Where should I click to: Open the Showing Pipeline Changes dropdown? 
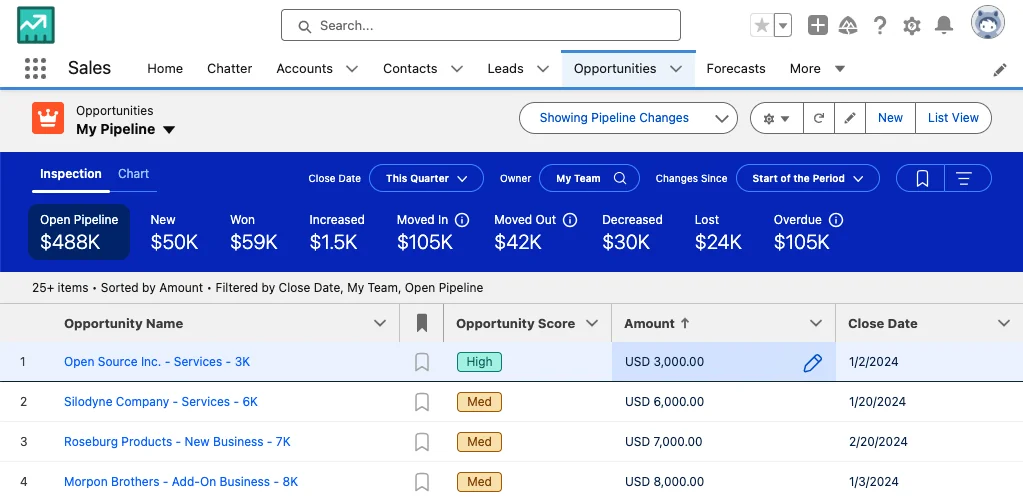click(x=628, y=118)
